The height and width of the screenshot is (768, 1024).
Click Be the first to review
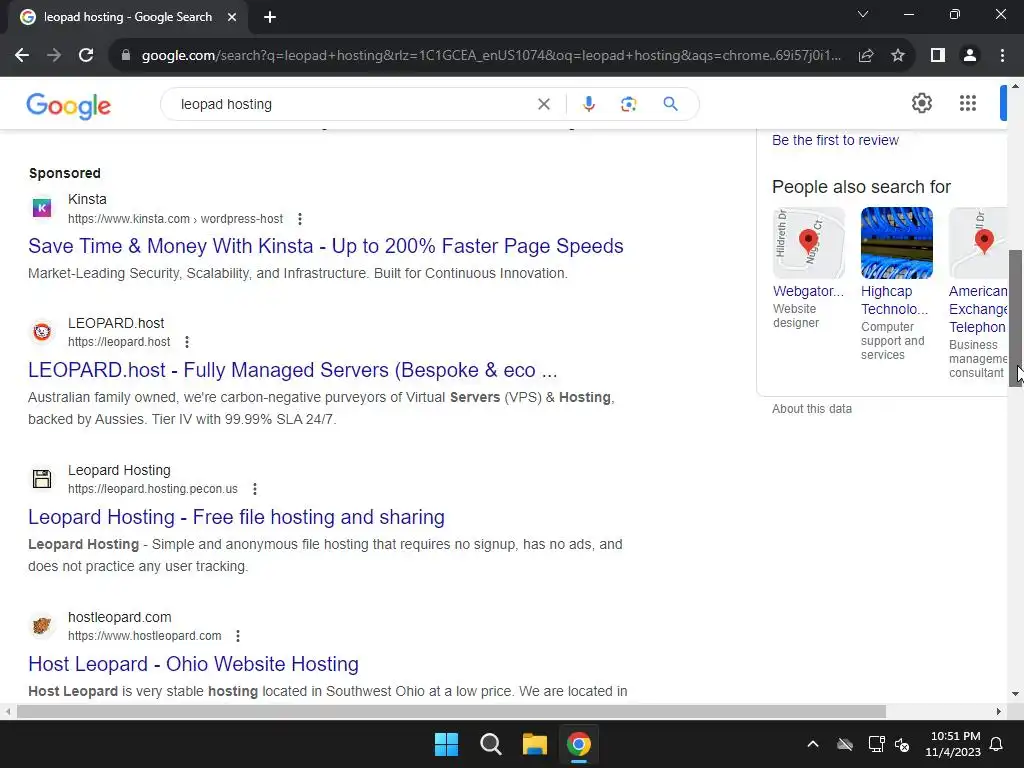tap(835, 140)
